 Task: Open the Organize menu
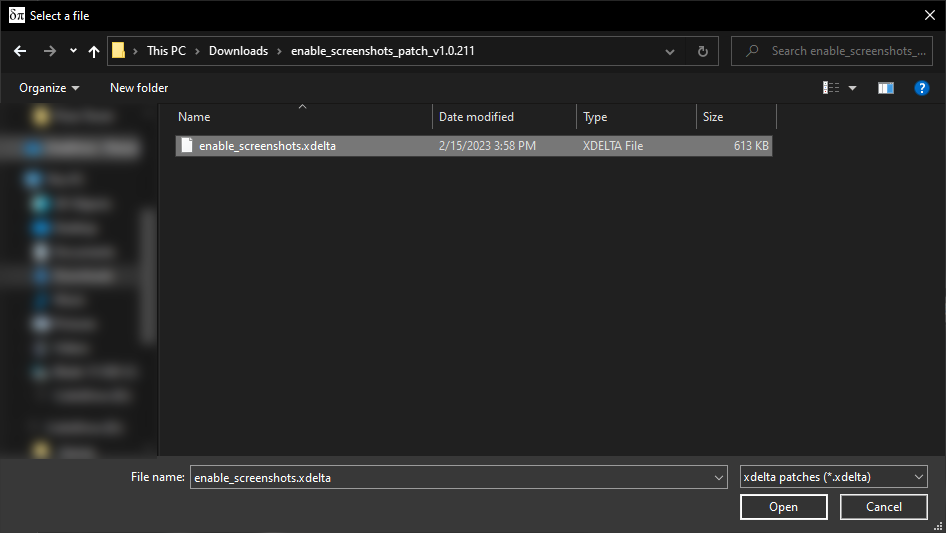(49, 88)
